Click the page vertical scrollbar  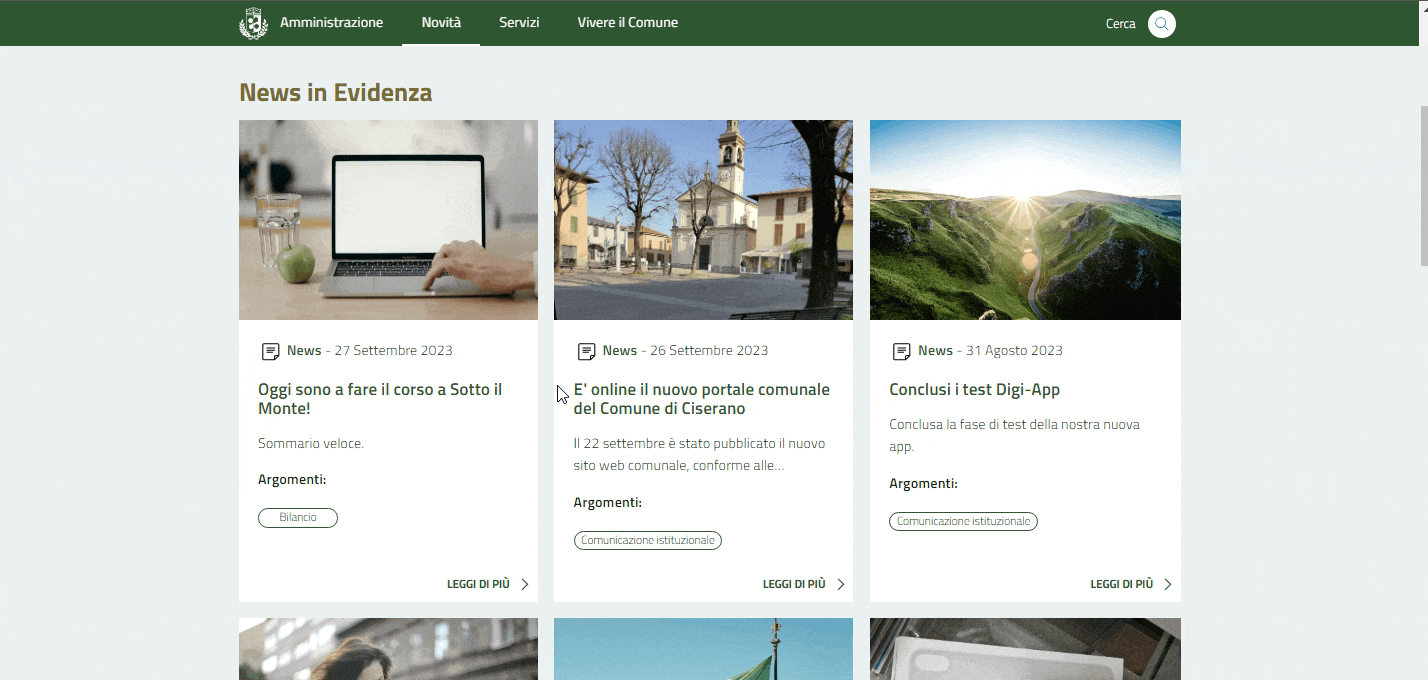(x=1424, y=185)
